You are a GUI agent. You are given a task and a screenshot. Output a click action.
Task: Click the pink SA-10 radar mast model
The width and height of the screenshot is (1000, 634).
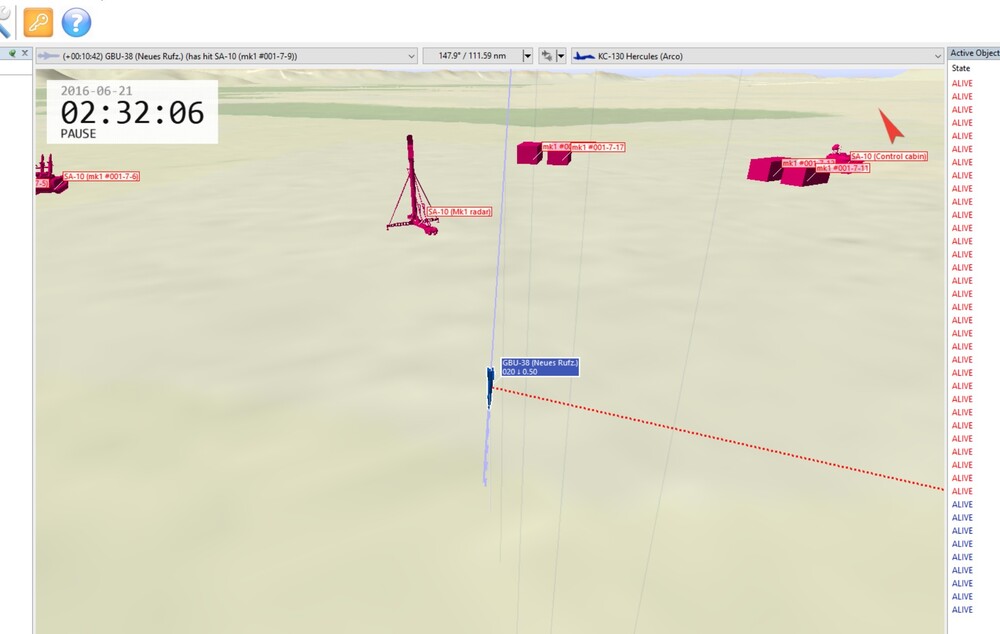click(413, 185)
